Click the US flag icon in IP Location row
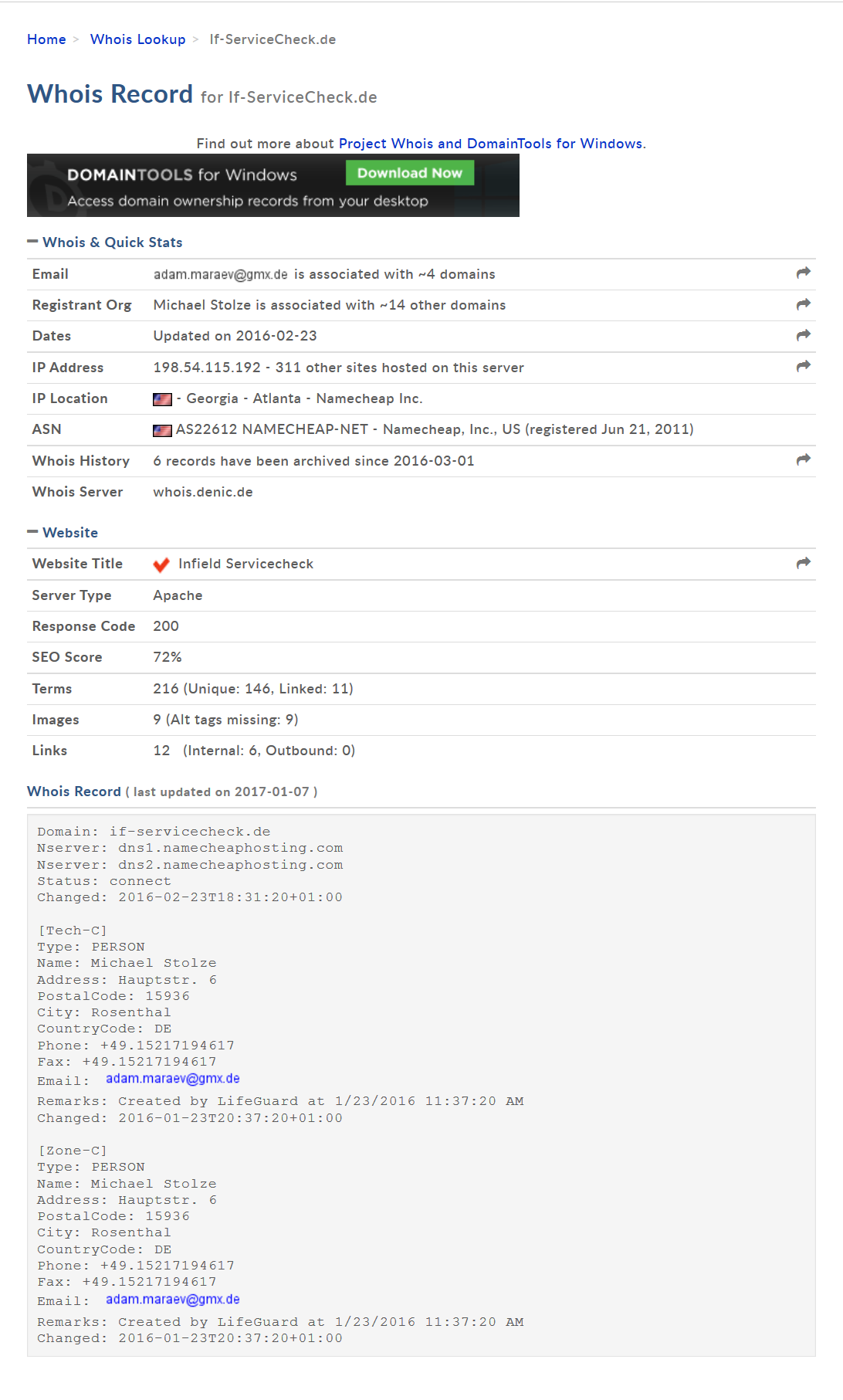Screen dimensions: 843x1400 coord(162,399)
